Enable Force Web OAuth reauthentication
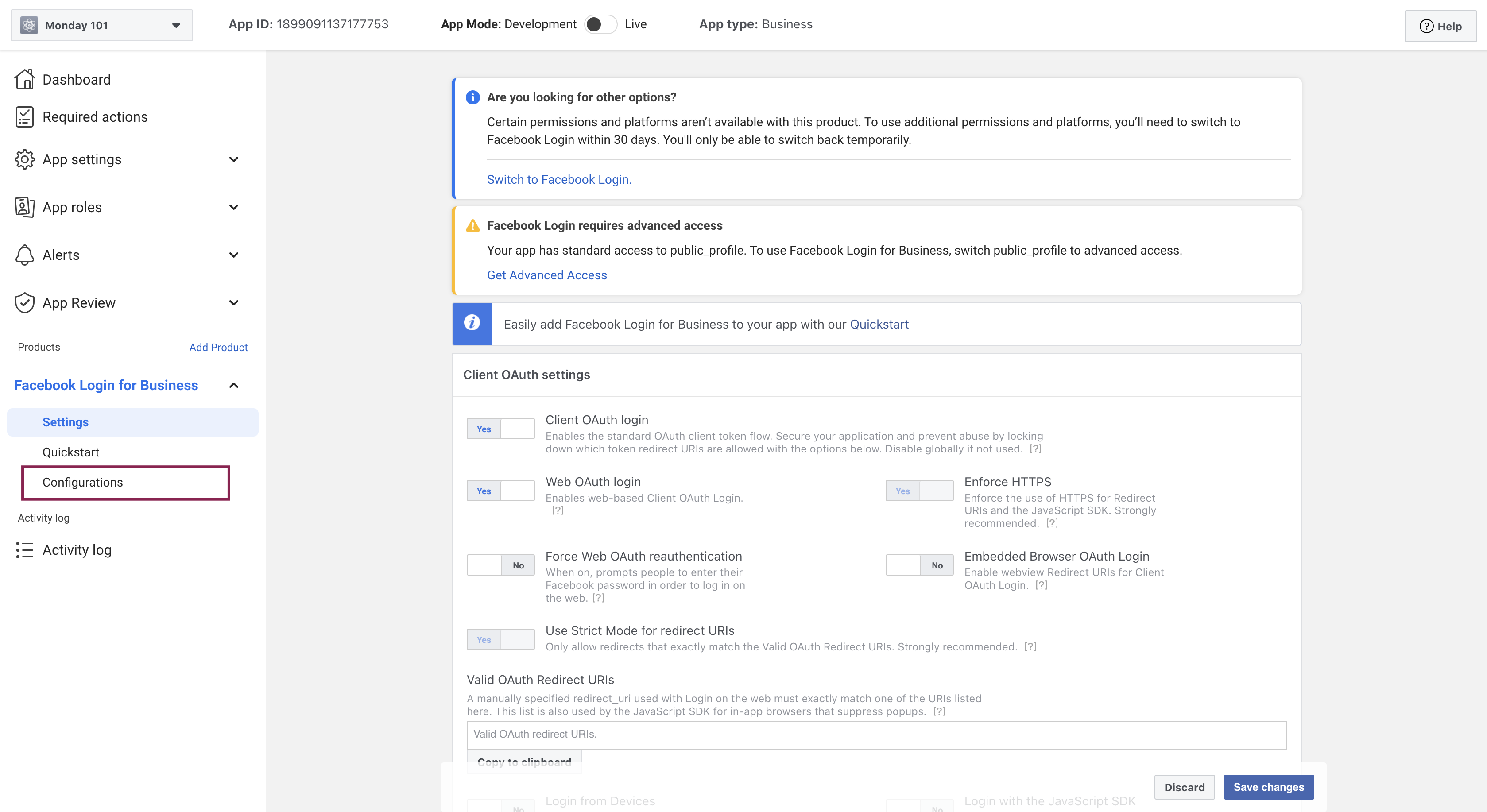 (500, 565)
